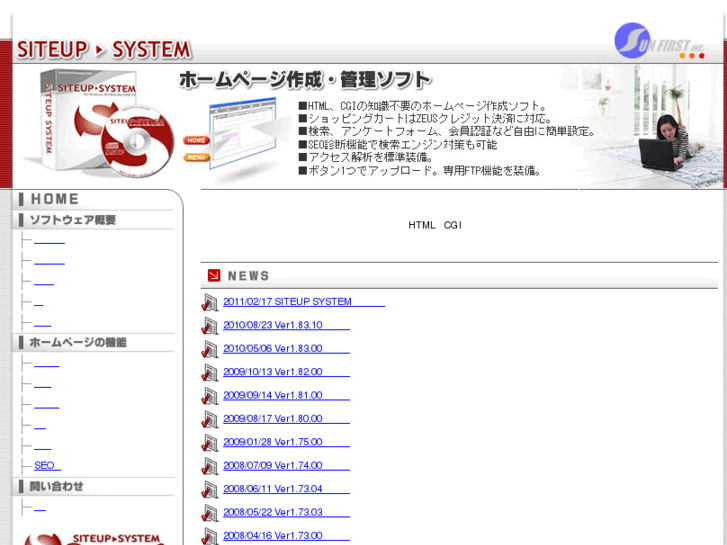Screen dimensions: 727x545
Task: Open the 2009/01/28 Ver1.75.00 news link
Action: pyautogui.click(x=286, y=442)
